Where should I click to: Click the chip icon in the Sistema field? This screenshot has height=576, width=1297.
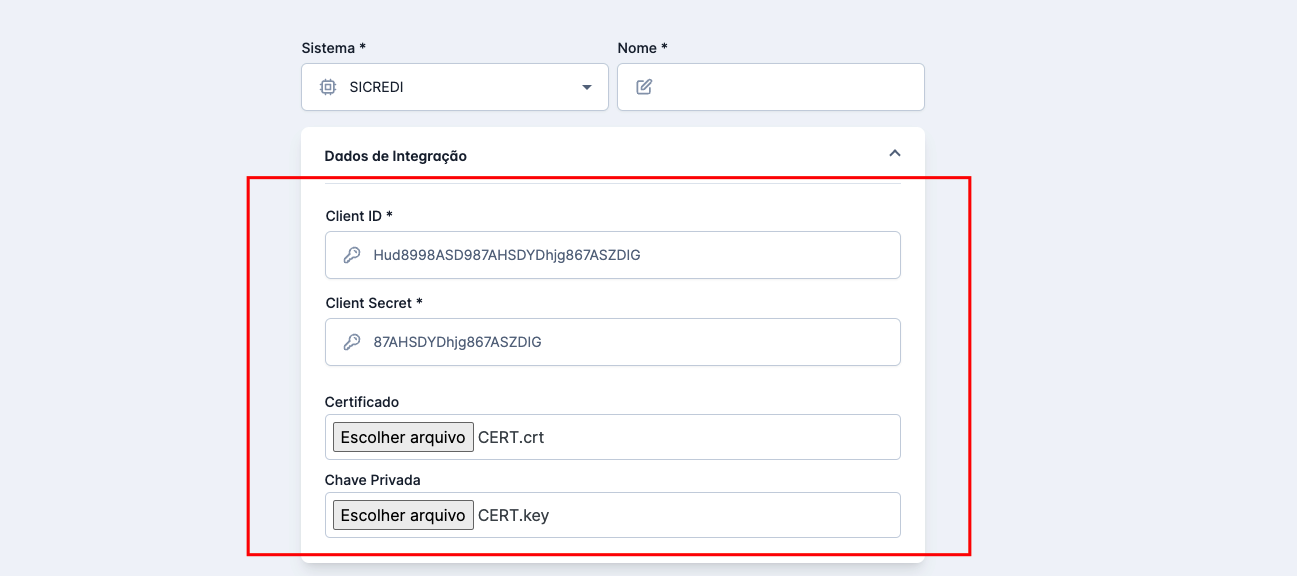327,87
